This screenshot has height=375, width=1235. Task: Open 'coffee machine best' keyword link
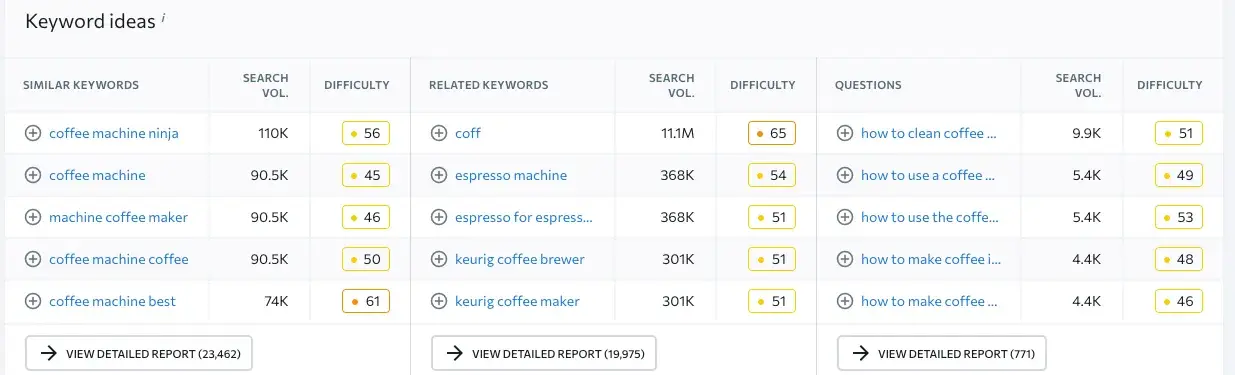pyautogui.click(x=113, y=301)
